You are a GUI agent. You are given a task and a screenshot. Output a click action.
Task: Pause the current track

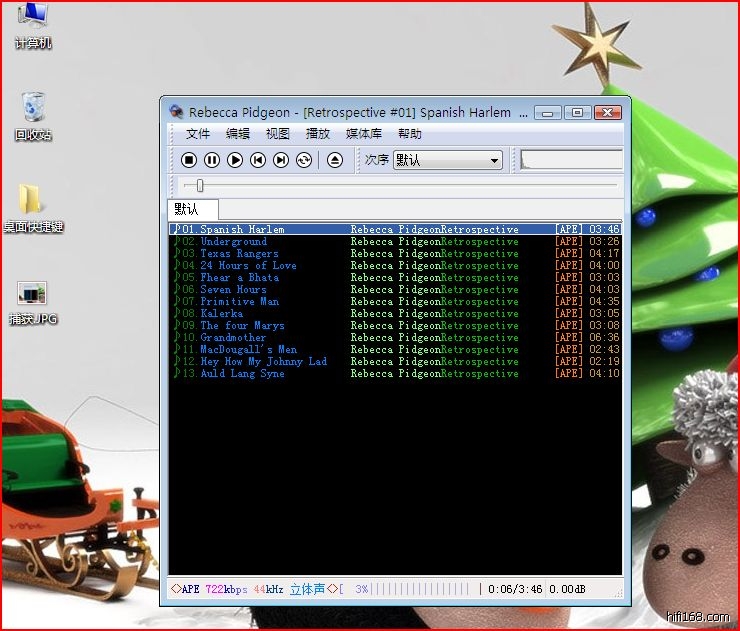212,160
